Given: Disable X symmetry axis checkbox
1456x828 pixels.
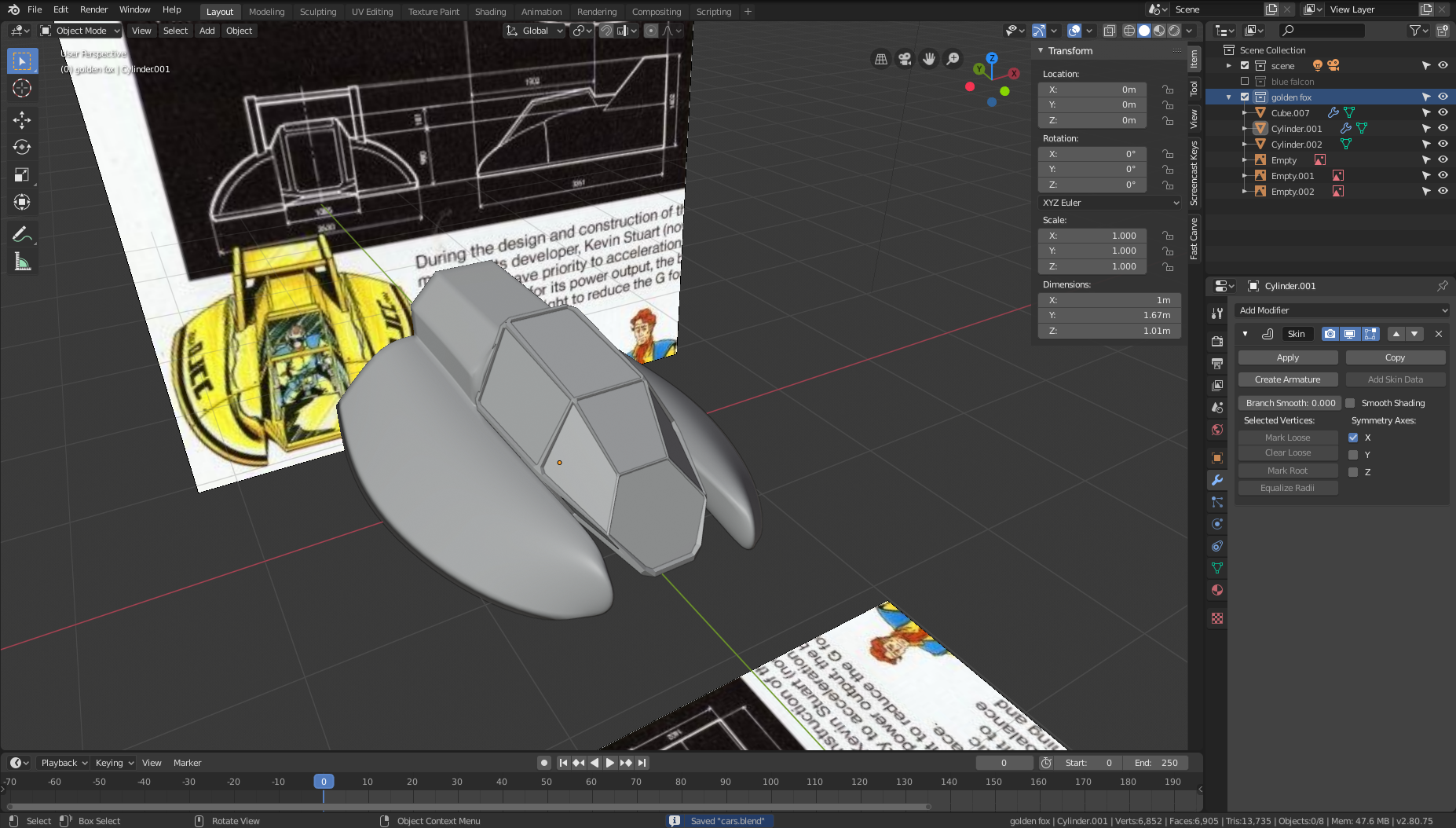Looking at the screenshot, I should [1353, 438].
